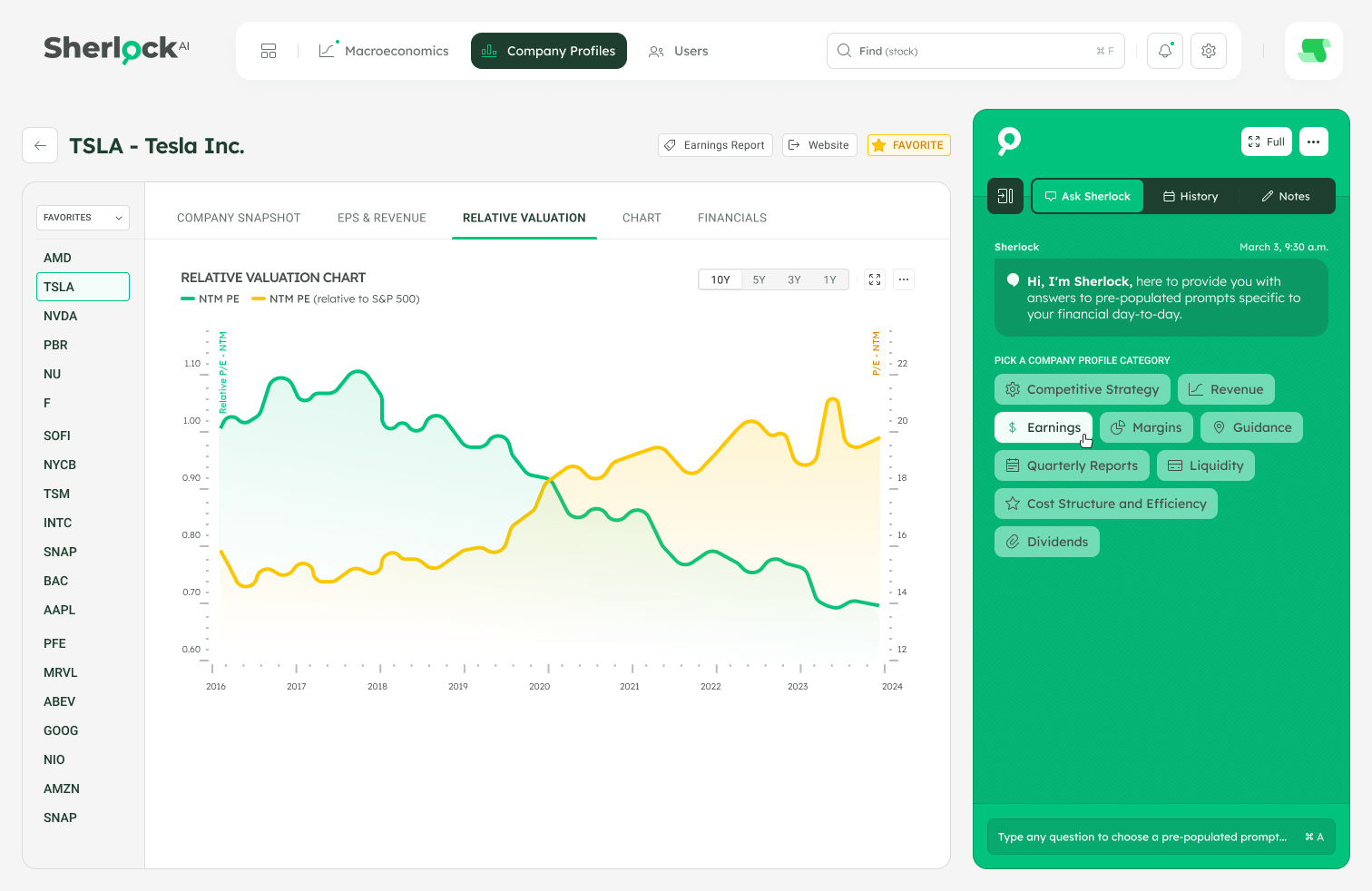Click the search magnifier icon in Find field
Image resolution: width=1372 pixels, height=891 pixels.
pyautogui.click(x=844, y=51)
